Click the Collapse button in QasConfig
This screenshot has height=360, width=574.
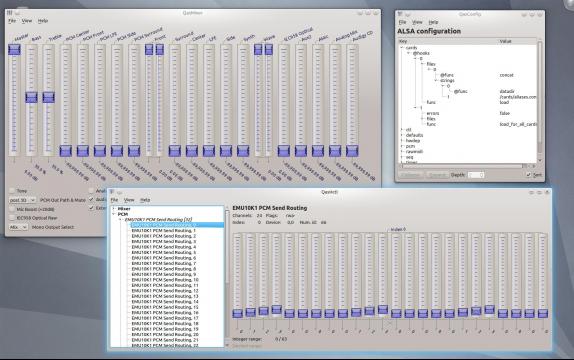click(x=411, y=175)
